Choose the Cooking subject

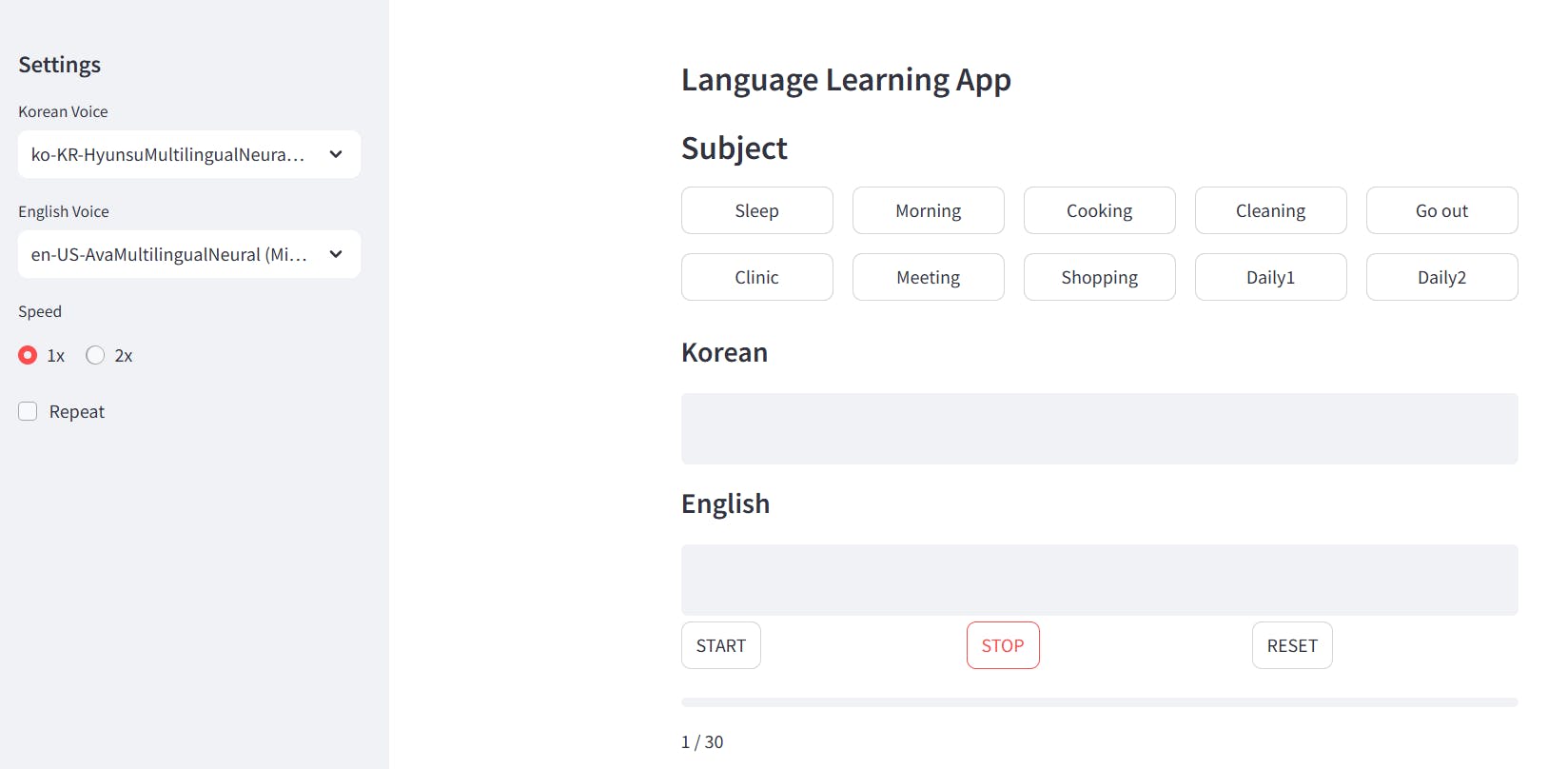[1100, 210]
